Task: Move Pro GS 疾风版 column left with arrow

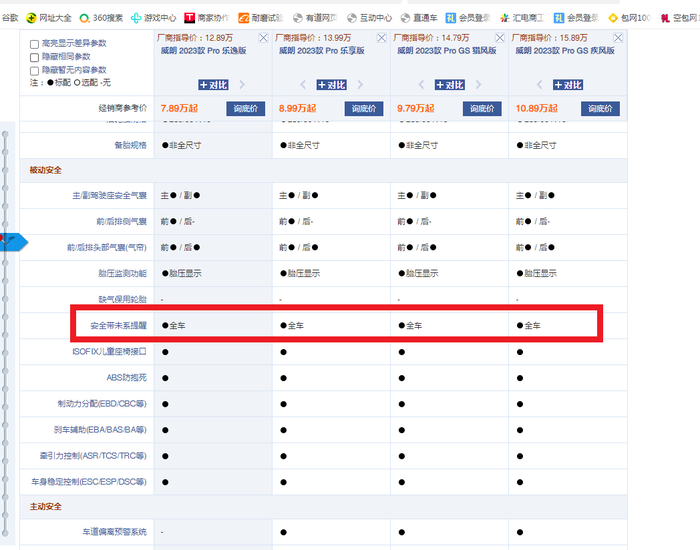Action: (x=539, y=85)
